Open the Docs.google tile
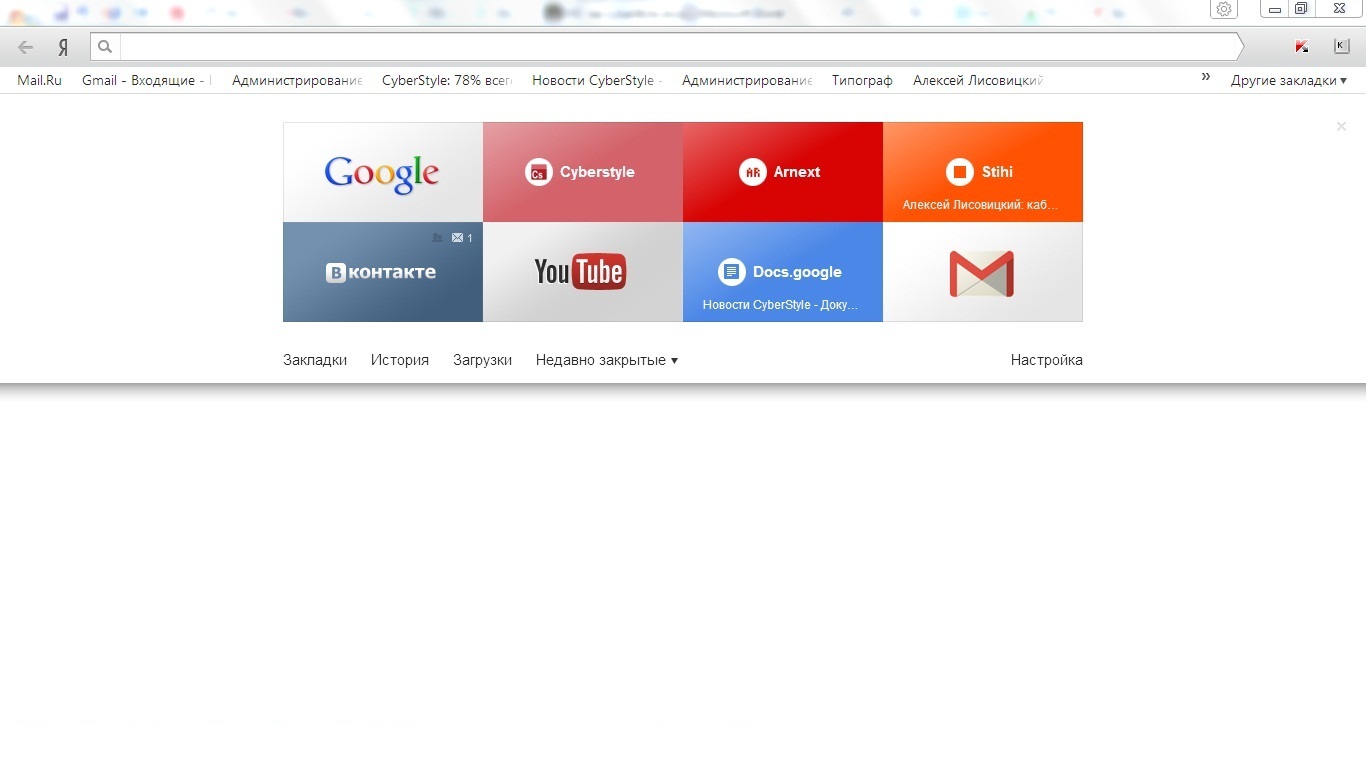This screenshot has width=1366, height=768. [x=783, y=272]
